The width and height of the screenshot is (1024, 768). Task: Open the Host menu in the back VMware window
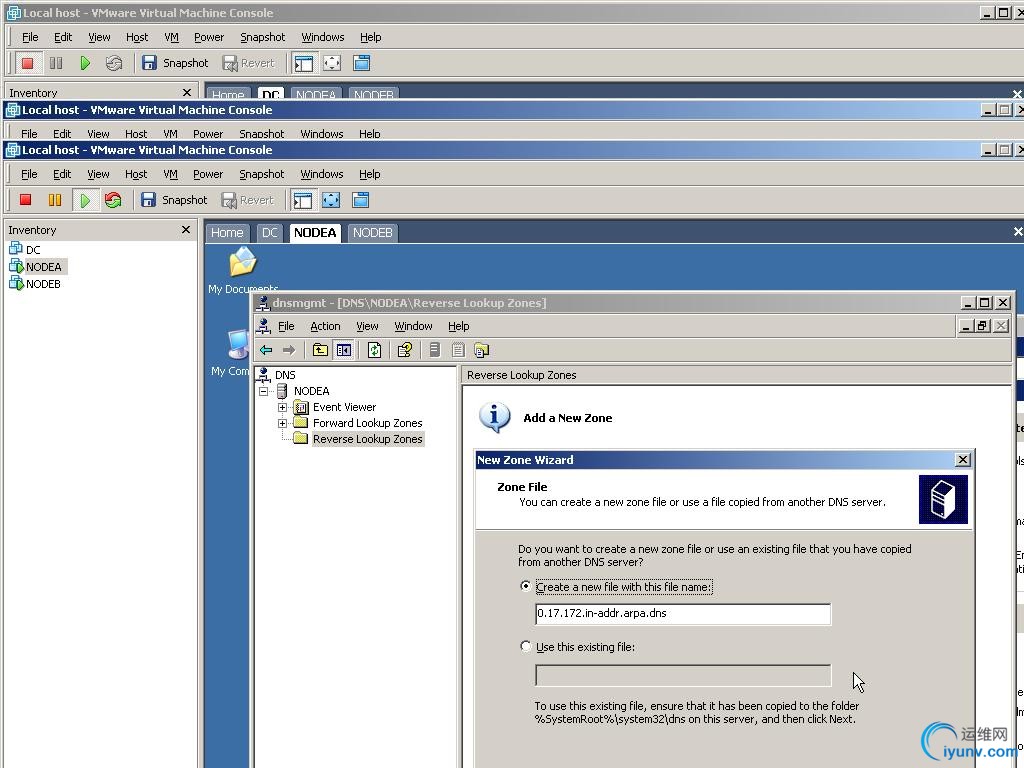(x=136, y=37)
